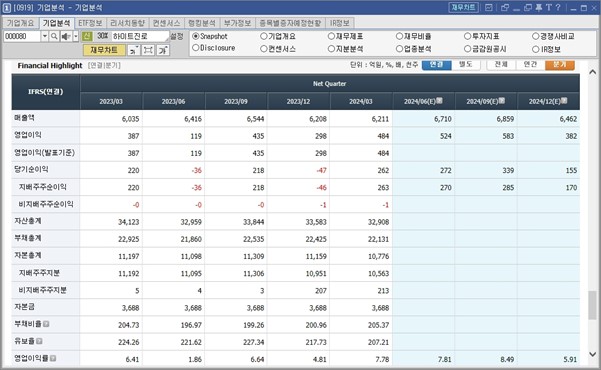Screen dimensions: 601x370
Task: Click the pin window icon
Action: pyautogui.click(x=539, y=7)
